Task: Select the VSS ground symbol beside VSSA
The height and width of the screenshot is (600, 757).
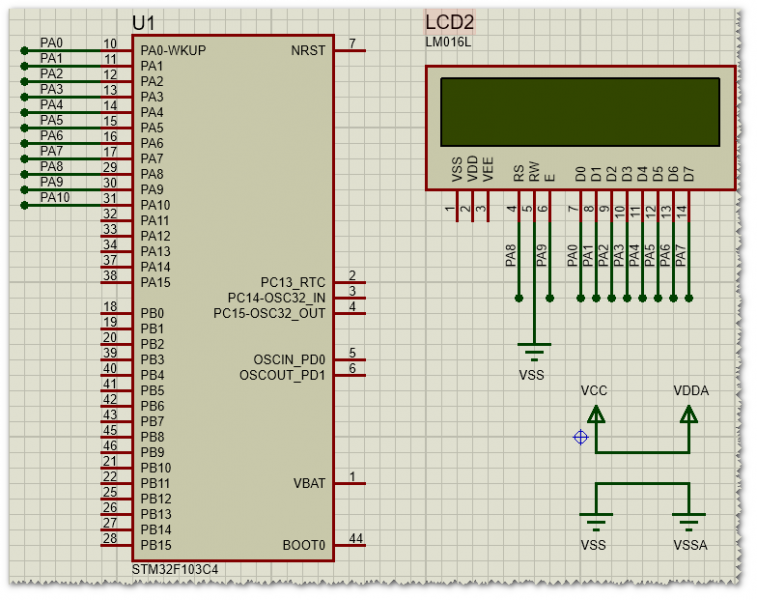Action: (596, 522)
